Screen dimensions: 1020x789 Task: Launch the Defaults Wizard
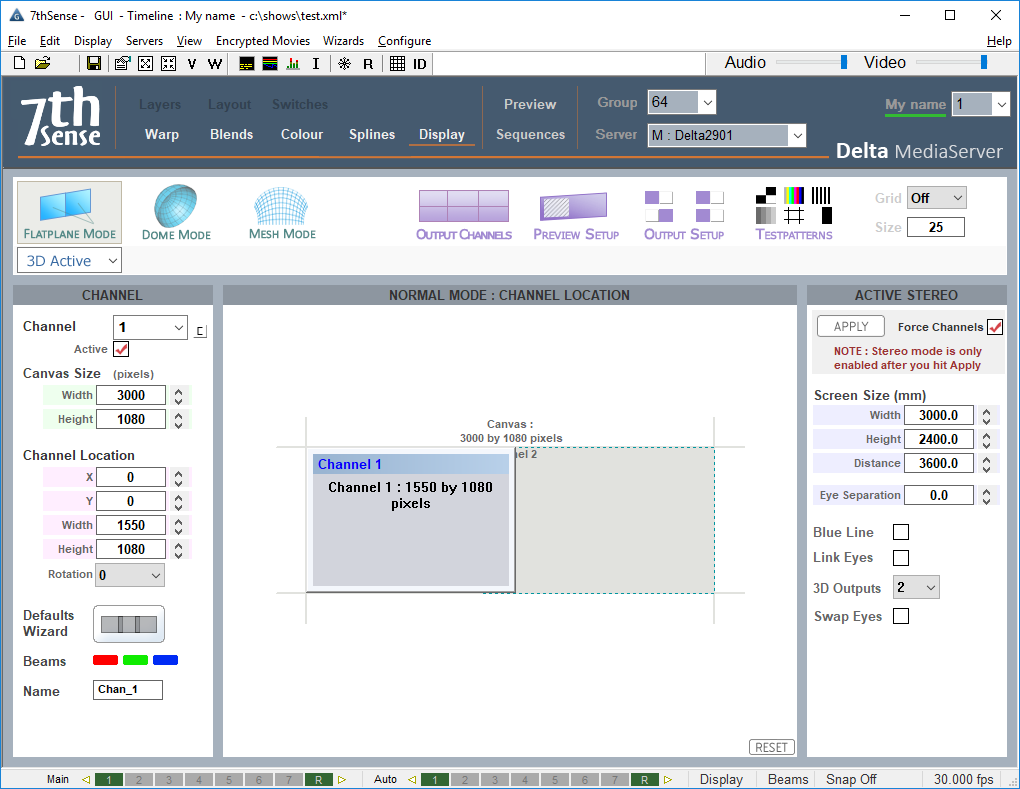click(129, 624)
